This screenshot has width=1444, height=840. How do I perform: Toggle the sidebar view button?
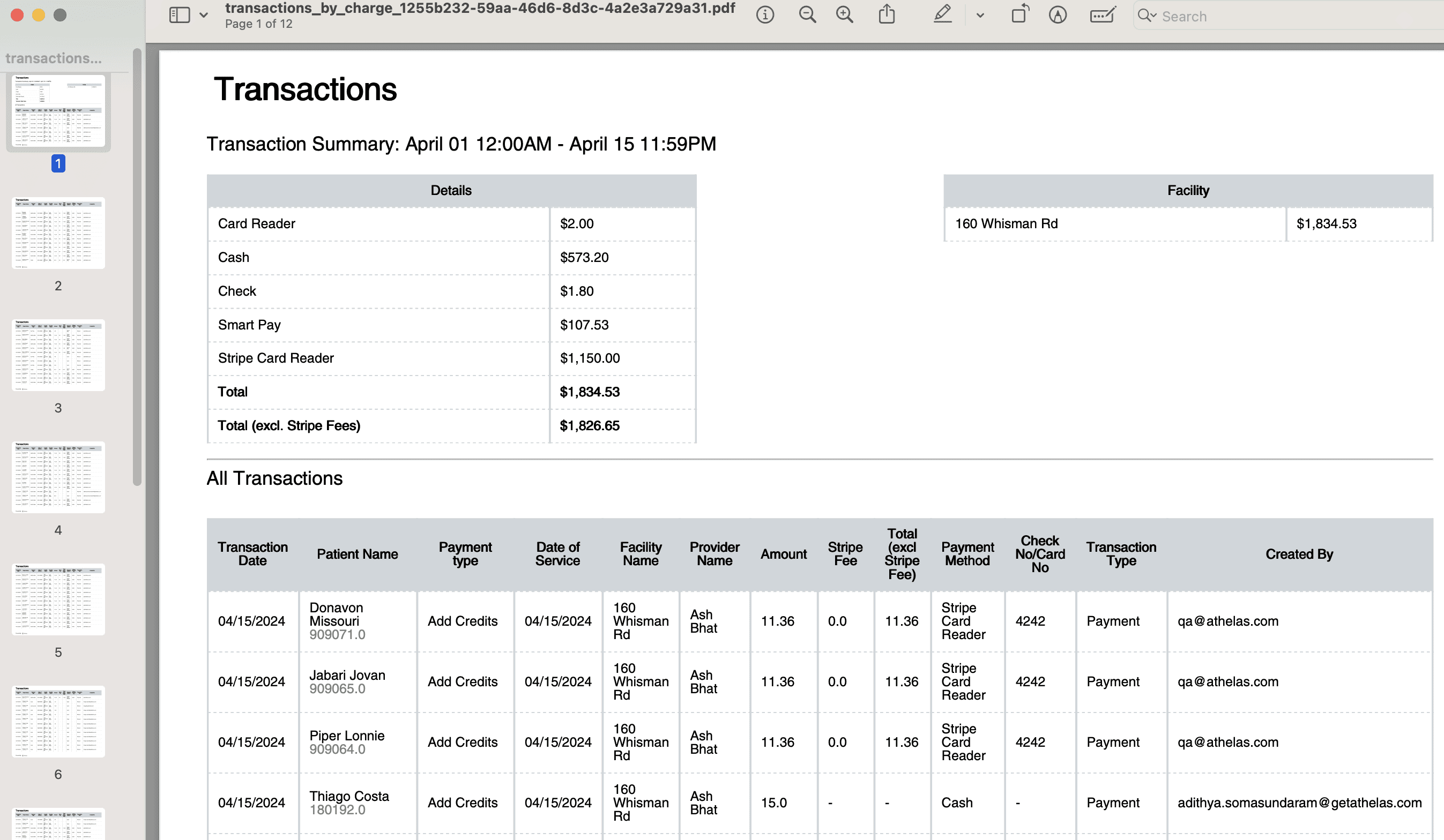click(x=180, y=16)
